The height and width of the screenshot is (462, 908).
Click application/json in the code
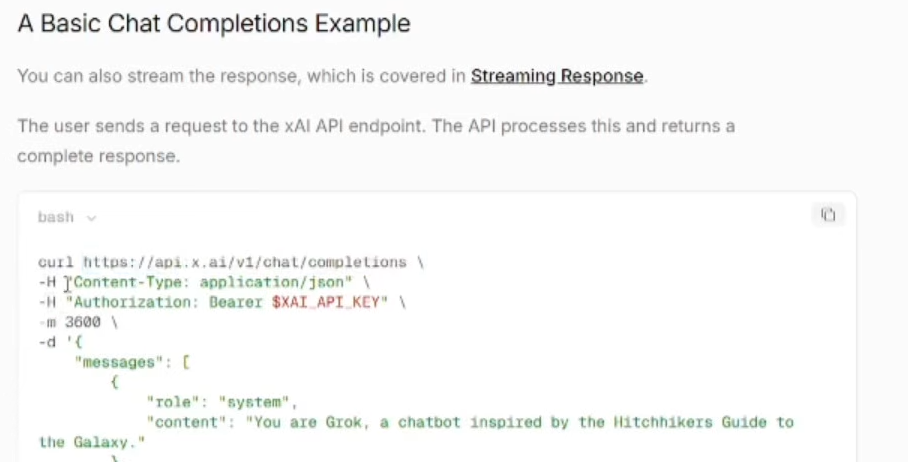pyautogui.click(x=272, y=282)
